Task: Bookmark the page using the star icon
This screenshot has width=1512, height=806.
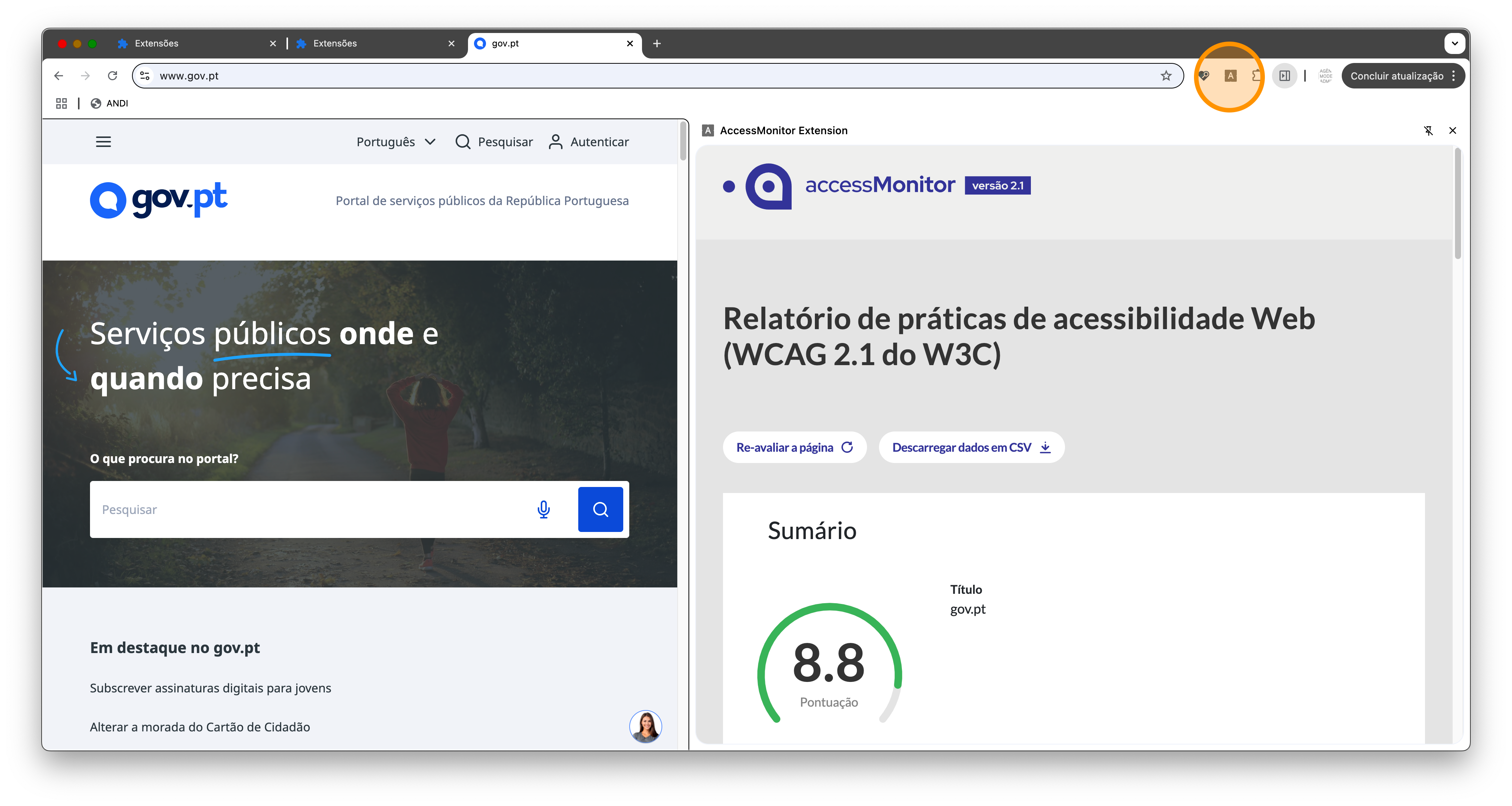Action: click(1166, 76)
